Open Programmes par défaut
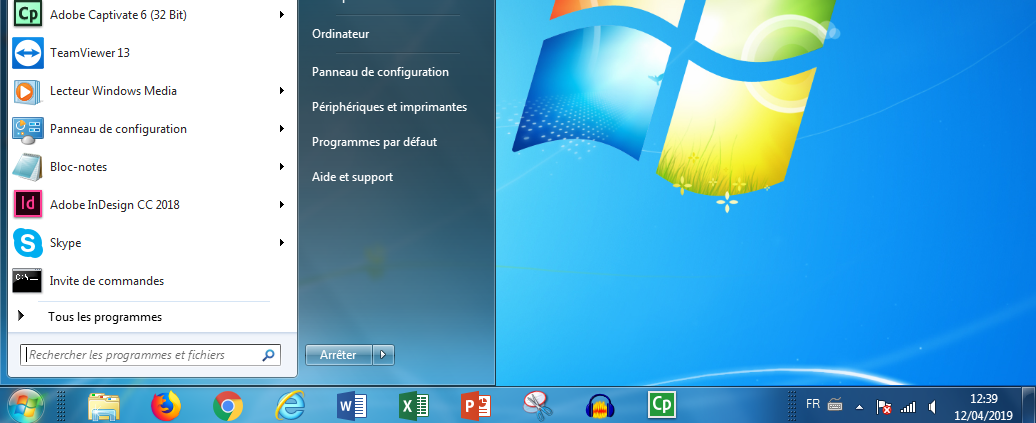Image resolution: width=1036 pixels, height=423 pixels. click(375, 142)
